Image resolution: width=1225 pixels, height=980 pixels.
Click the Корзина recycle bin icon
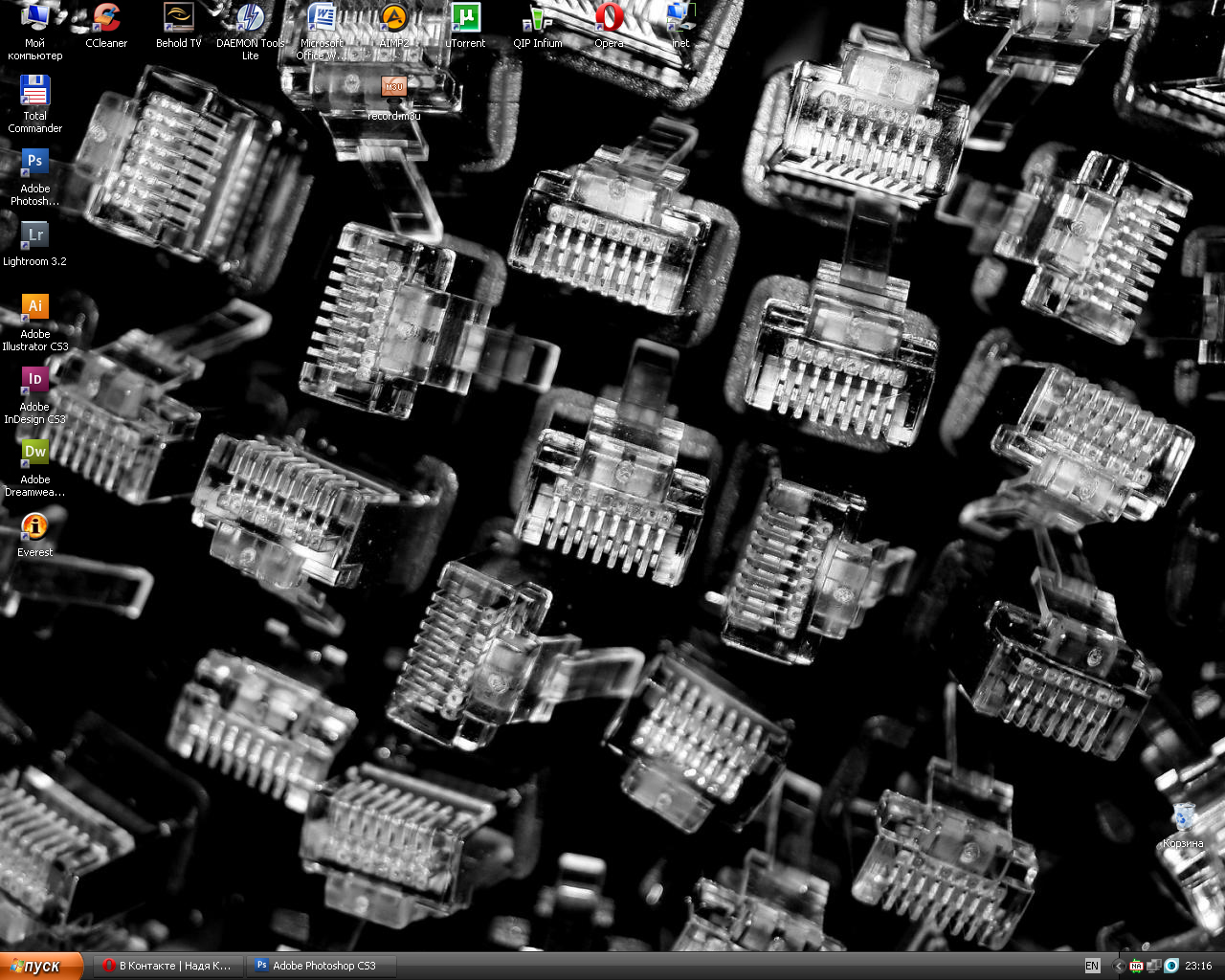(x=1184, y=818)
